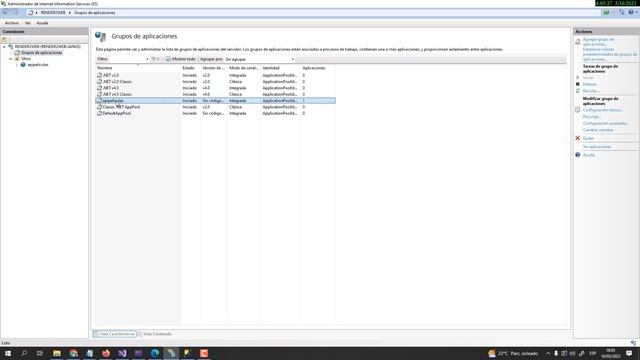Click the taskbar clock

[610, 353]
